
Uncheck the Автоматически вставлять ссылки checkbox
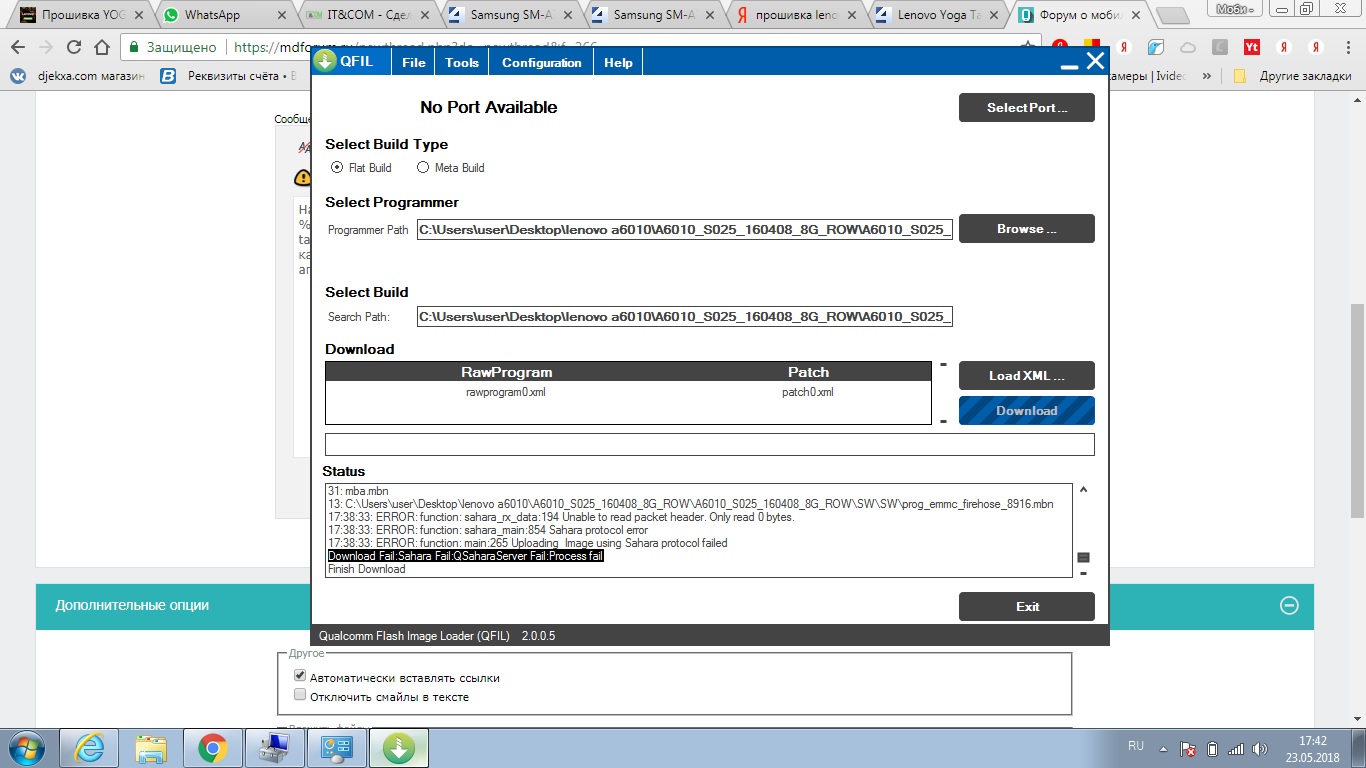click(x=299, y=677)
